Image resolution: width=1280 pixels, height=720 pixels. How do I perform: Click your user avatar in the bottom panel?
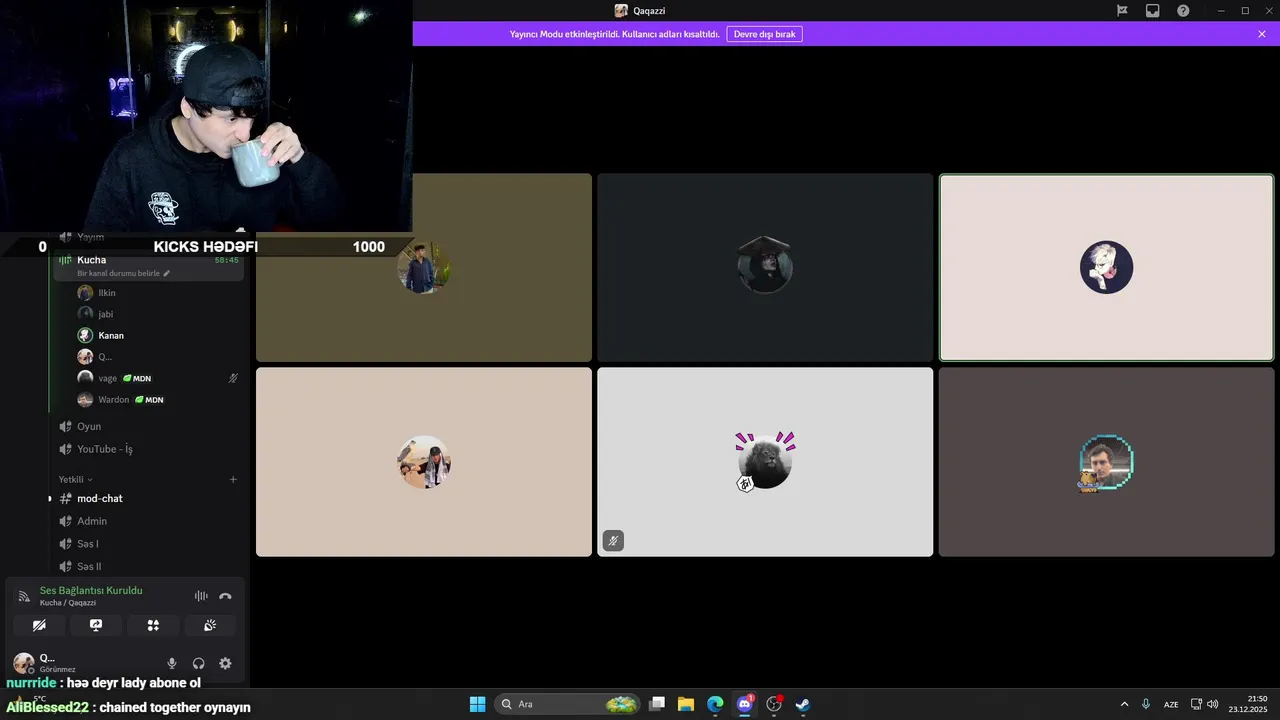[x=24, y=663]
